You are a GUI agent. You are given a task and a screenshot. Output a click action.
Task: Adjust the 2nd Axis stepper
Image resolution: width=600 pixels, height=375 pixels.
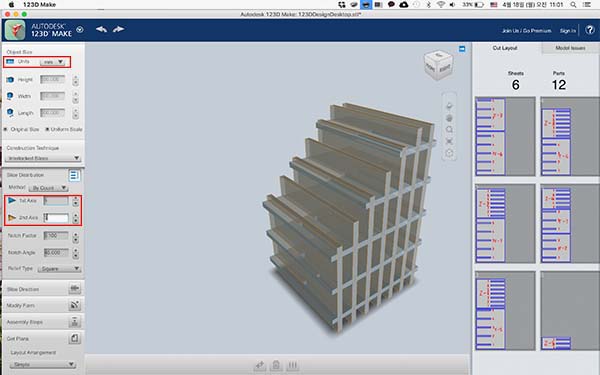point(75,218)
